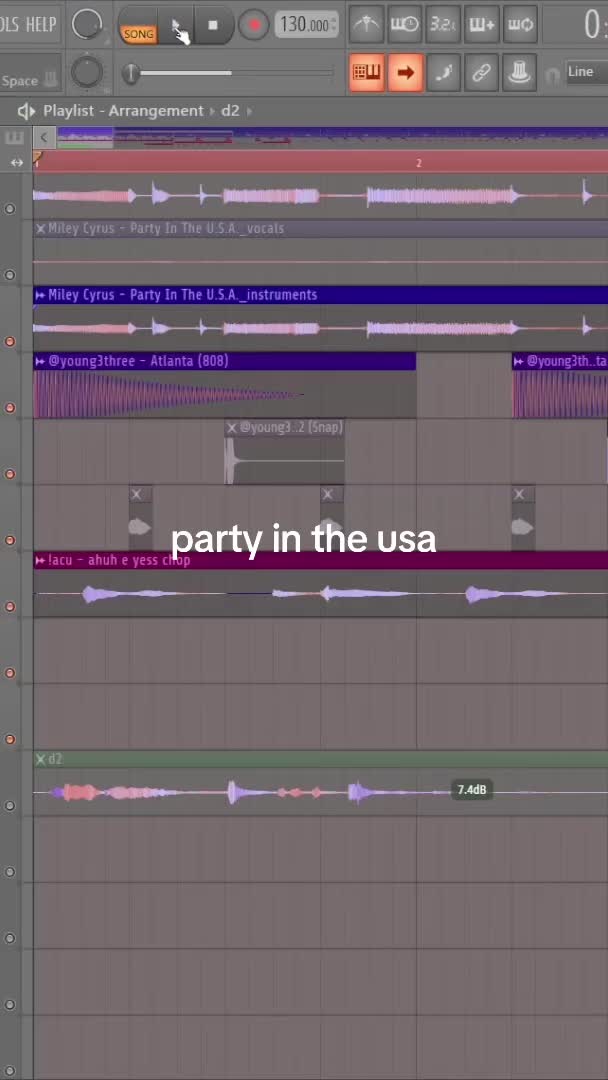This screenshot has height=1080, width=608.
Task: Adjust the master volume knob
Action: [87, 25]
